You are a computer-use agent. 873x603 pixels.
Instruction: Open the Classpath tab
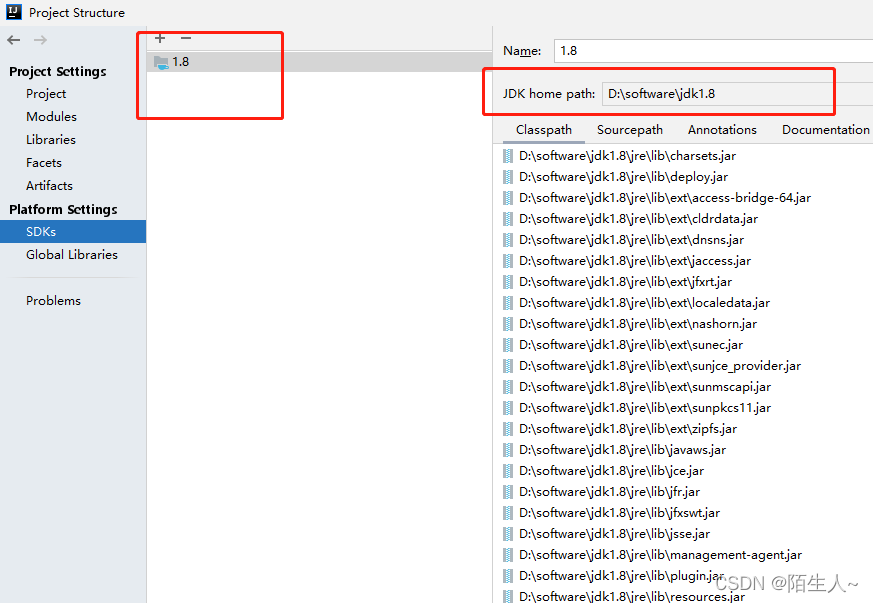pos(543,130)
